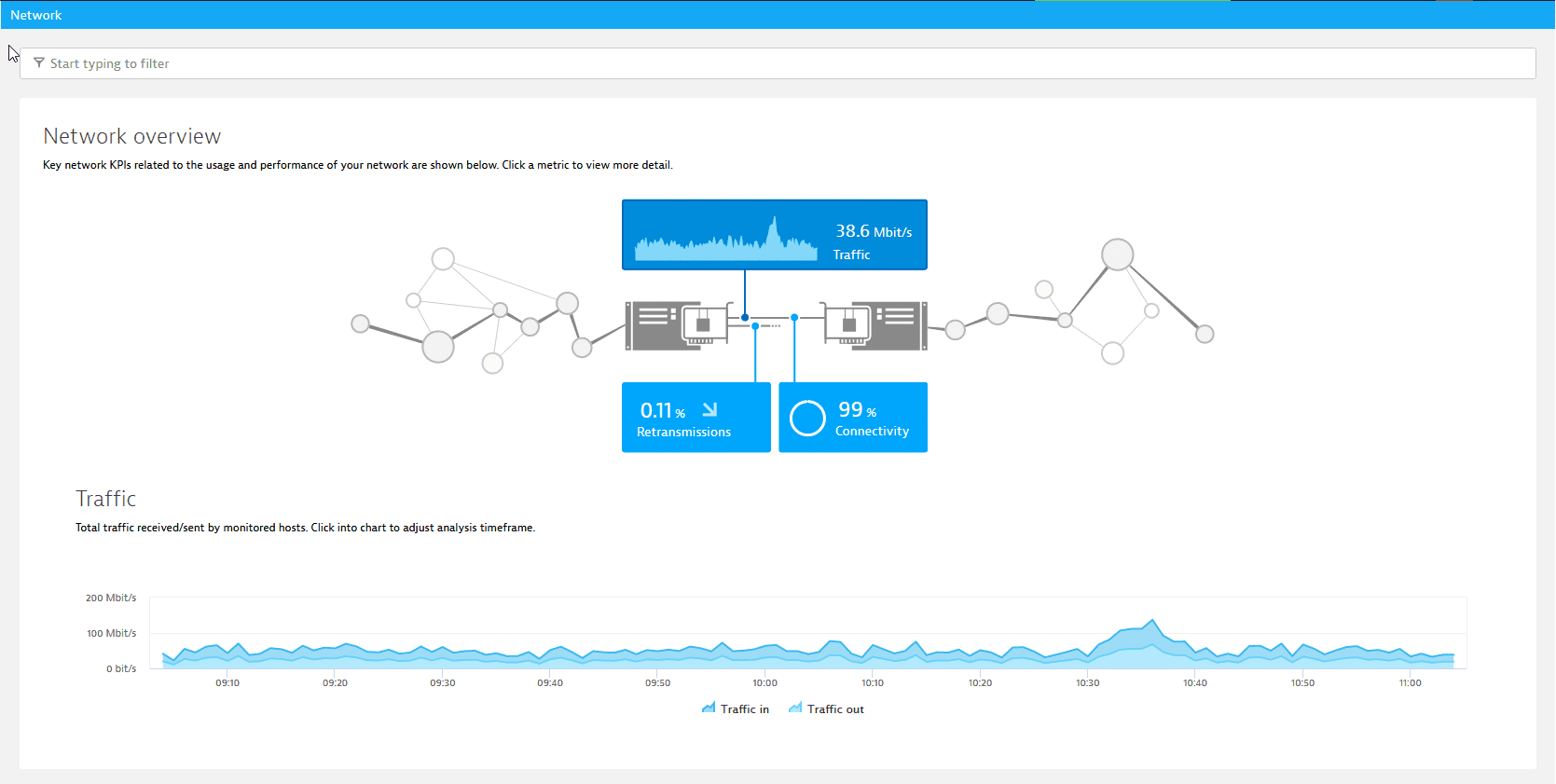Click the '100 Mbit/s' axis label

[111, 633]
